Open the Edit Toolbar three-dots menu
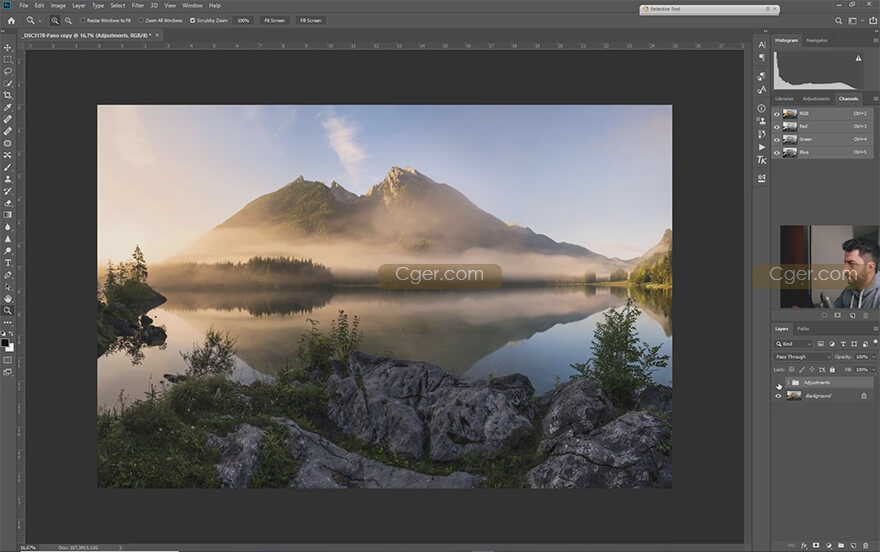 click(x=8, y=323)
